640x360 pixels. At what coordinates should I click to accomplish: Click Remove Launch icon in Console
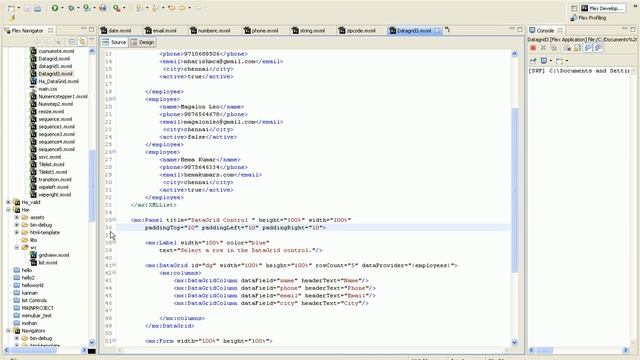pyautogui.click(x=543, y=48)
